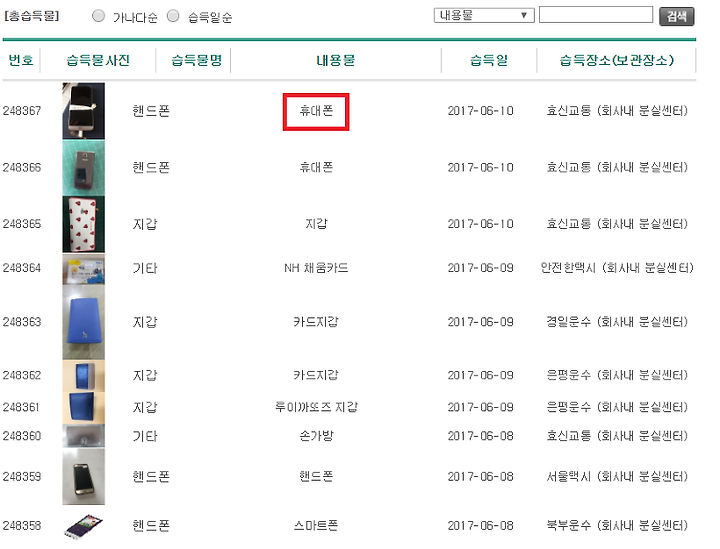This screenshot has height=549, width=720.
Task: Click item number 248364
Action: pyautogui.click(x=22, y=268)
